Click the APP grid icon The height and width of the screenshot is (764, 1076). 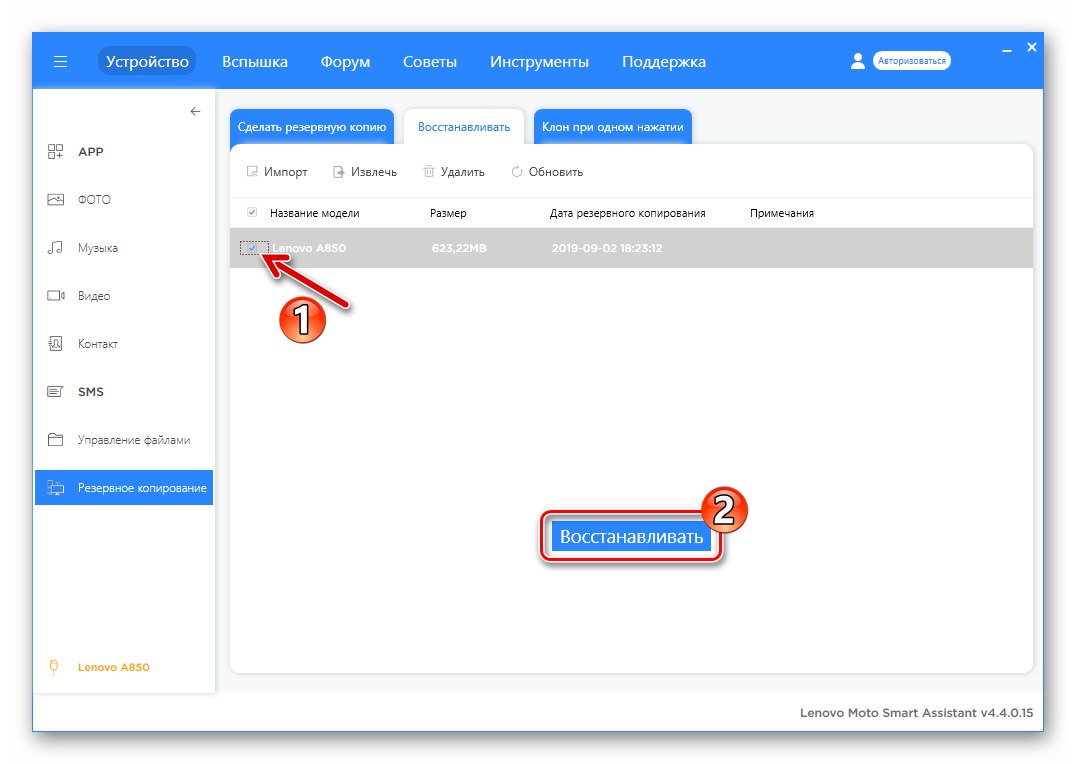click(56, 152)
